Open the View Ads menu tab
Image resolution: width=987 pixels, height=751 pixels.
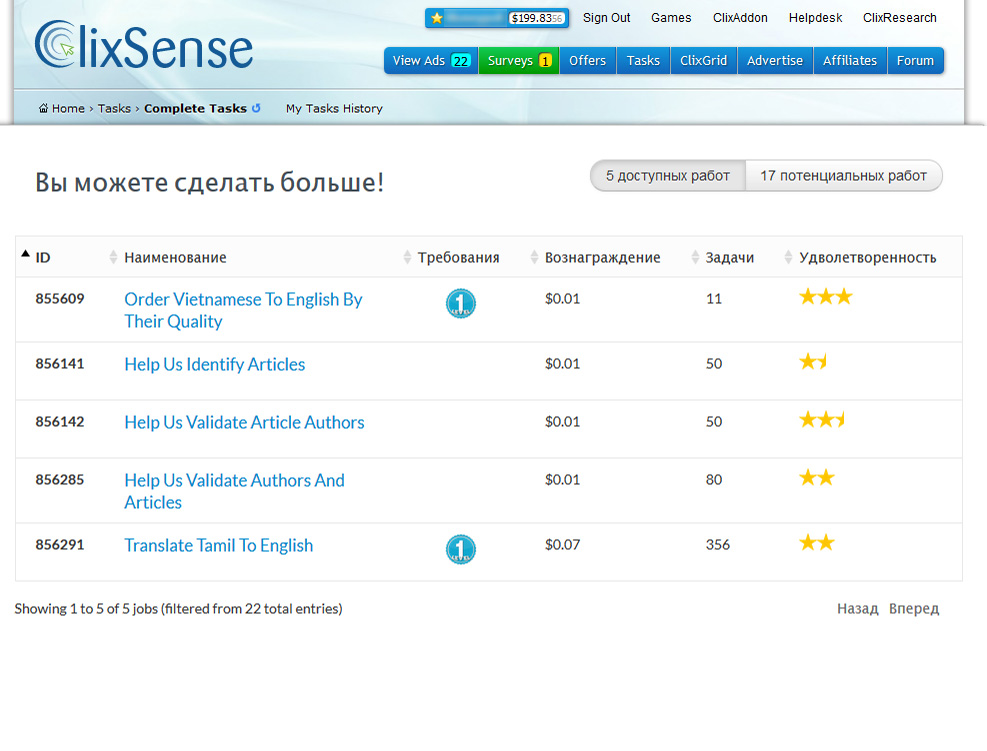431,61
